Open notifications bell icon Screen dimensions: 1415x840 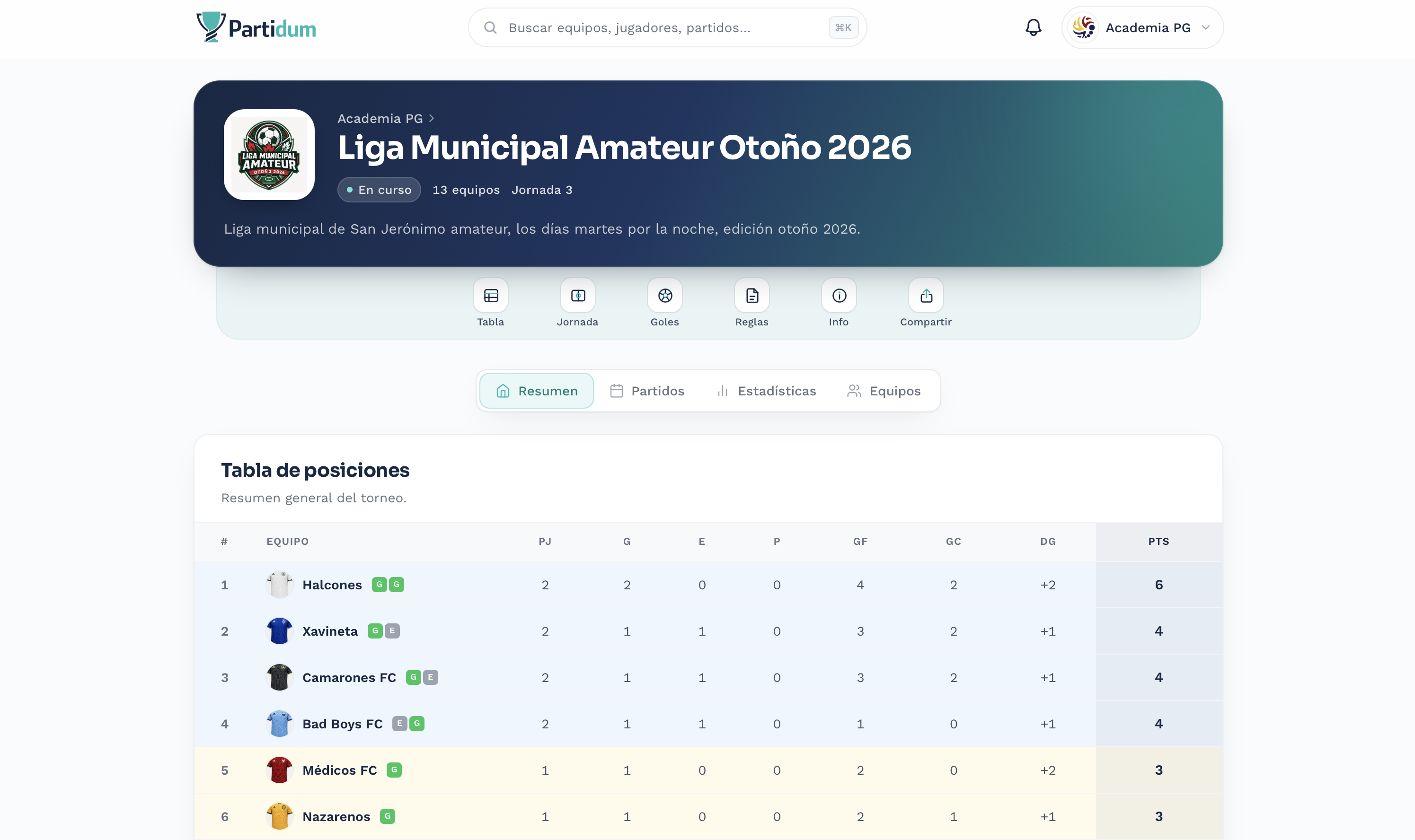point(1034,28)
